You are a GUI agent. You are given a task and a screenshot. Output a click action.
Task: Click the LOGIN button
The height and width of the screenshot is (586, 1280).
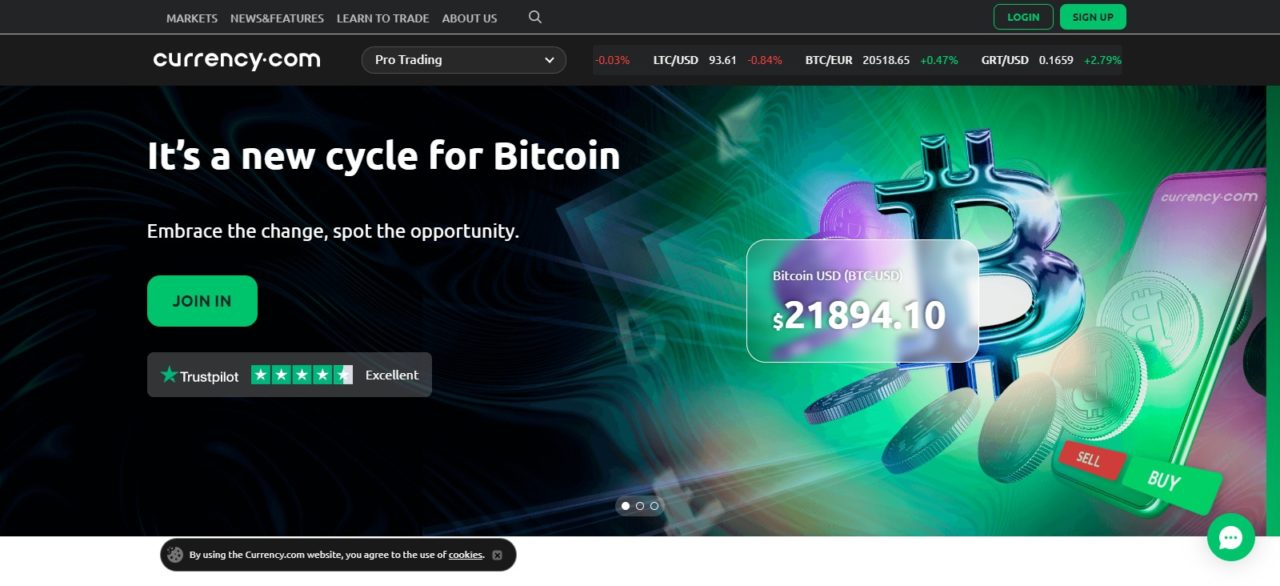pyautogui.click(x=1023, y=17)
